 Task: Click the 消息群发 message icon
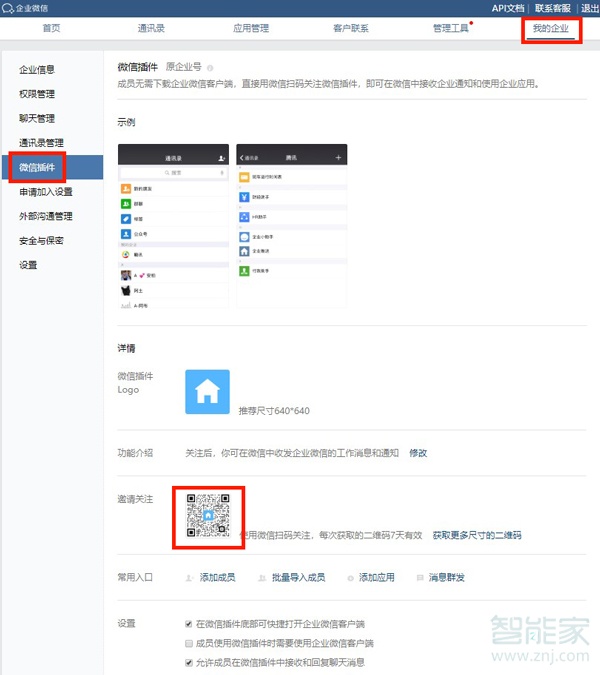click(418, 577)
